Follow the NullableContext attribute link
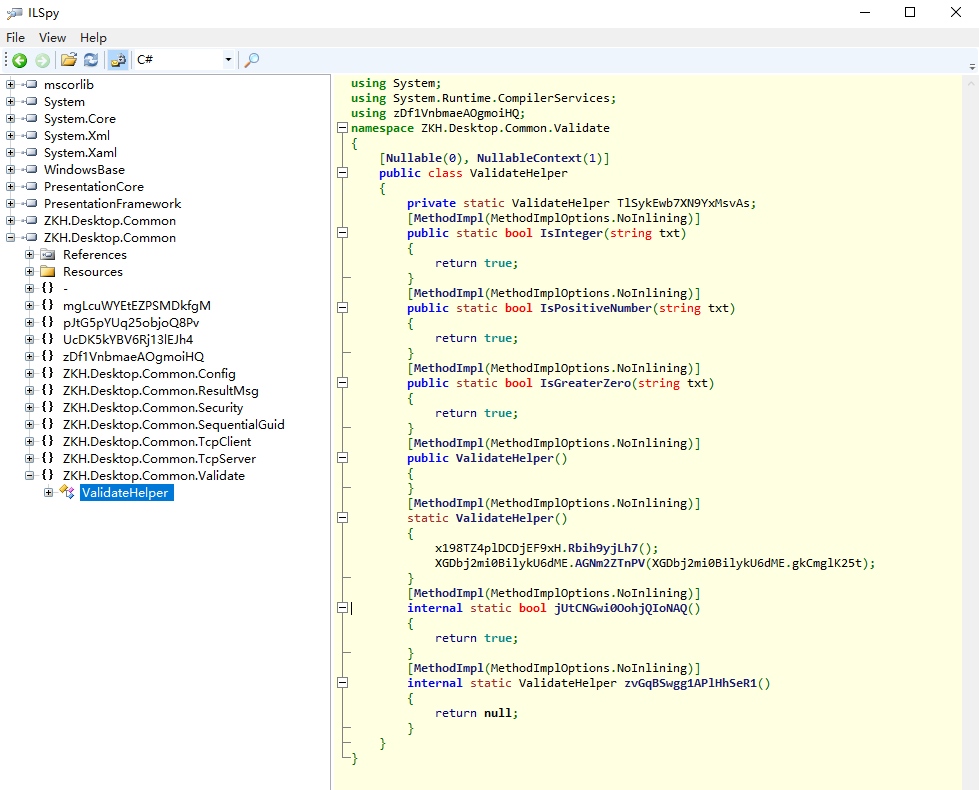Viewport: 979px width, 790px height. pos(529,158)
